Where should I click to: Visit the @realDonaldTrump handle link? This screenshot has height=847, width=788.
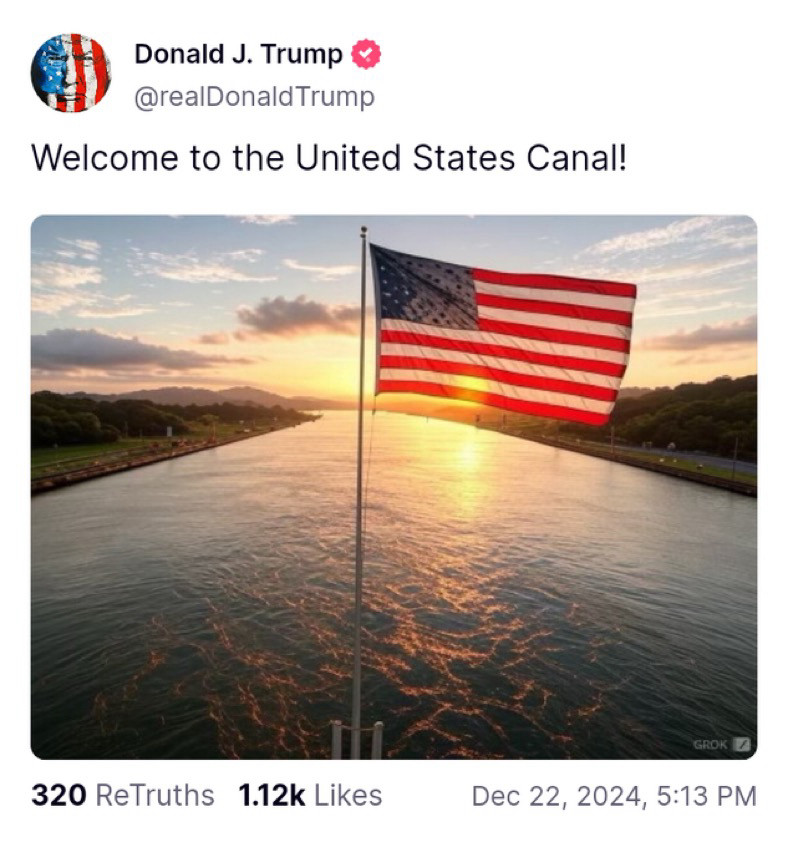coord(254,97)
